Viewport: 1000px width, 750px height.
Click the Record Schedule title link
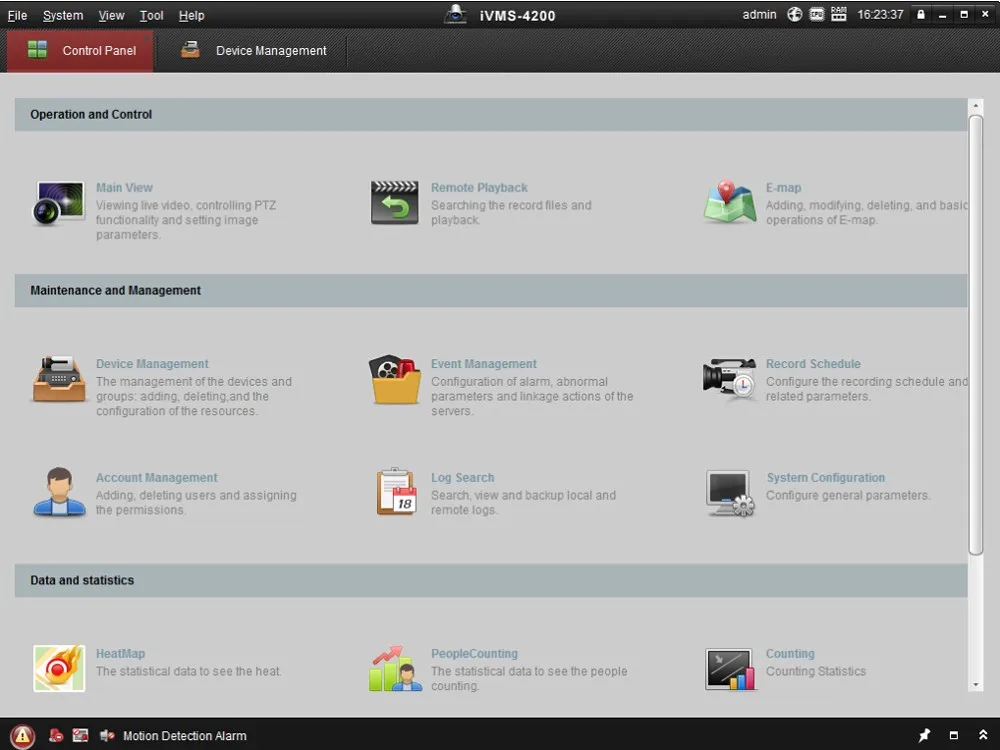813,364
